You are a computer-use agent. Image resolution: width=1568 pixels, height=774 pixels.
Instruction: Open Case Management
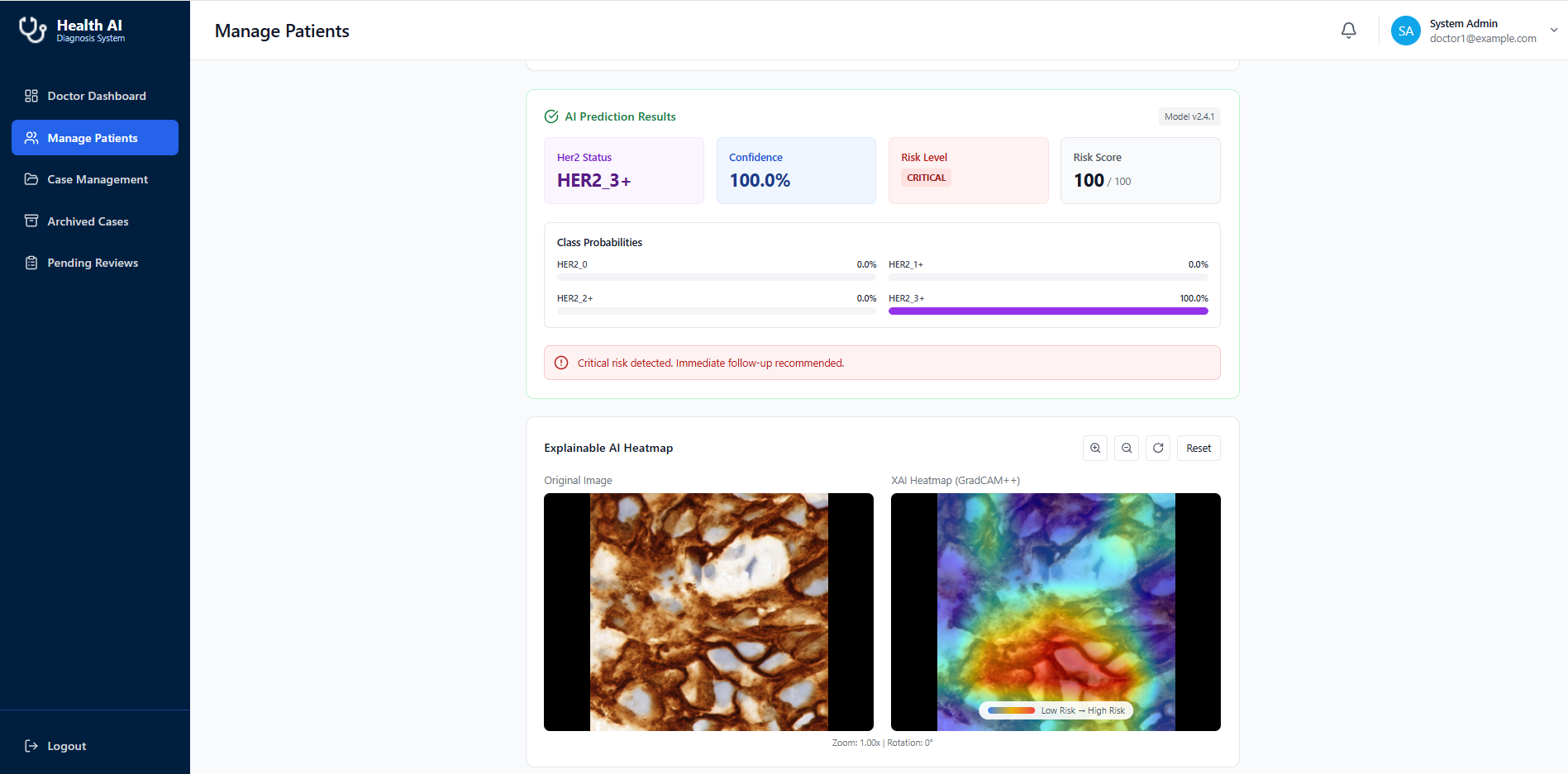pyautogui.click(x=95, y=179)
